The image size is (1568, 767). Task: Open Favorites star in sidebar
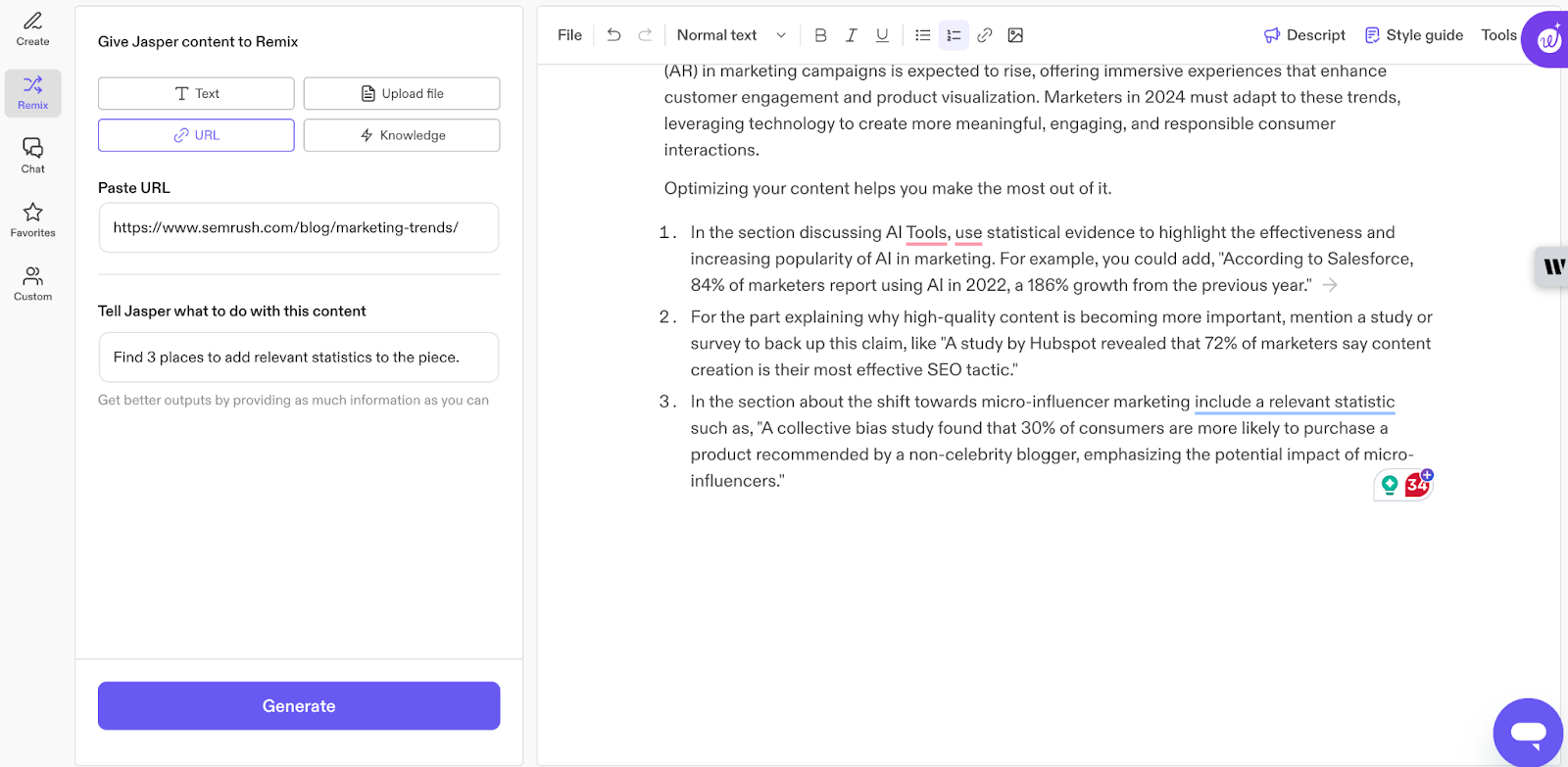coord(32,219)
